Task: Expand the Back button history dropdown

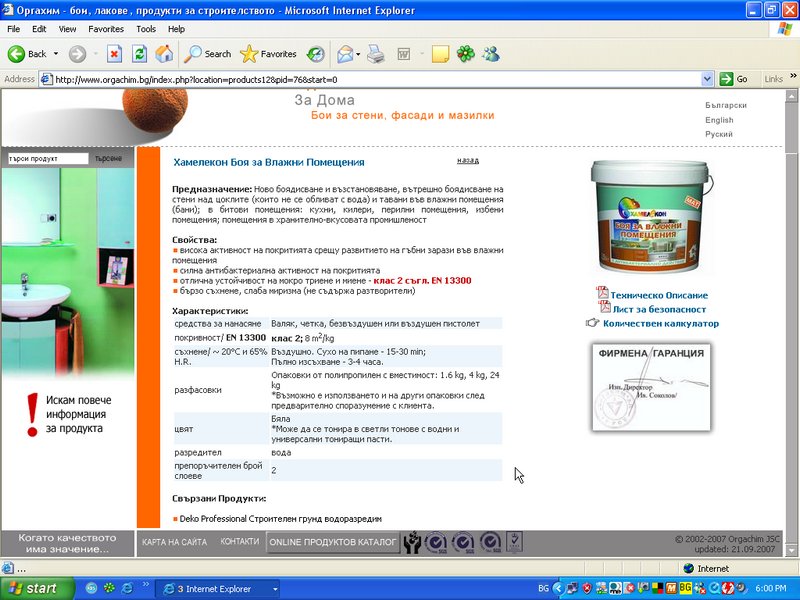Action: [x=57, y=54]
